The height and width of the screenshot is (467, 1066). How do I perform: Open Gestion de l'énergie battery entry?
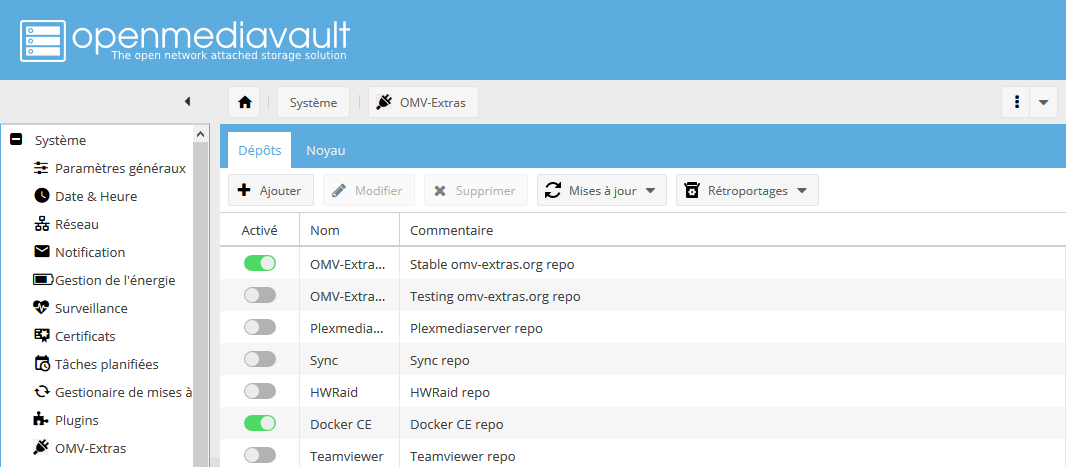point(114,280)
